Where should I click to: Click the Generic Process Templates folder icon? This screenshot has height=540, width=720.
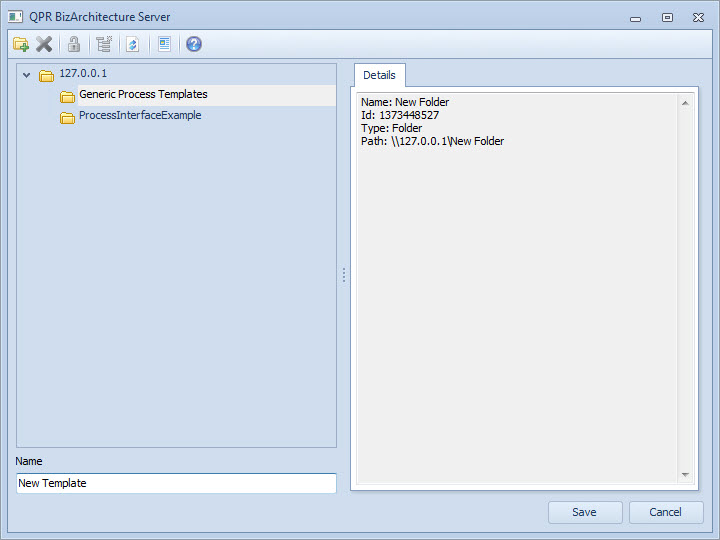(68, 96)
